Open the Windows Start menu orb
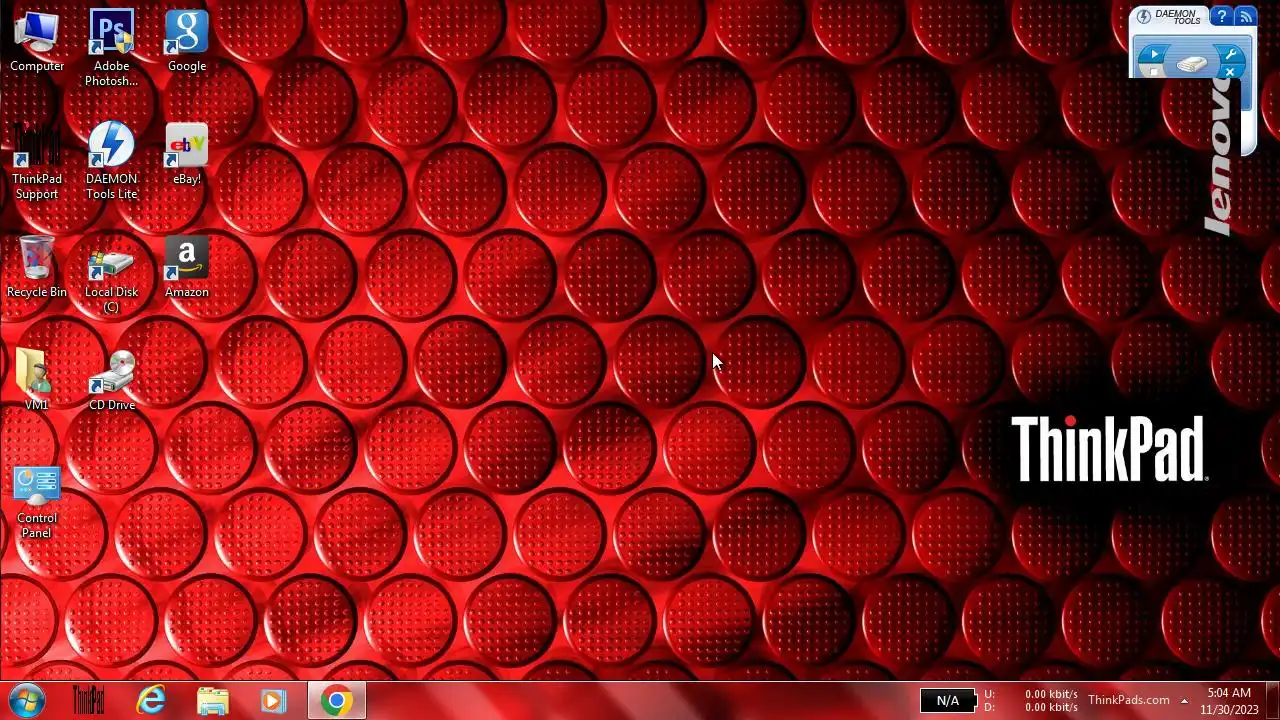Viewport: 1280px width, 720px height. [x=27, y=701]
